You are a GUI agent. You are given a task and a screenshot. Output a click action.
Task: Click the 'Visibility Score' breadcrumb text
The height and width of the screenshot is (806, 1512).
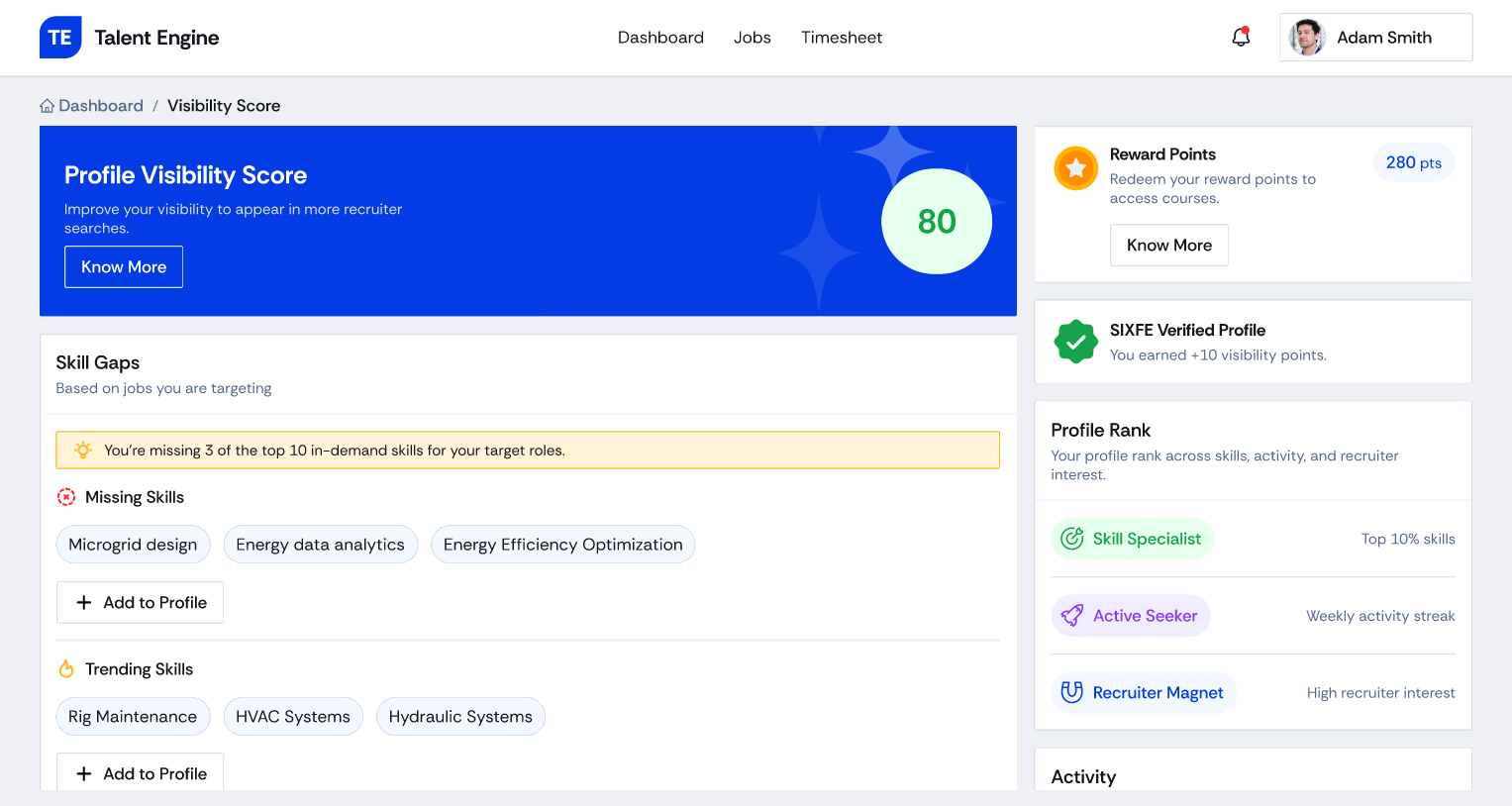[x=224, y=106]
